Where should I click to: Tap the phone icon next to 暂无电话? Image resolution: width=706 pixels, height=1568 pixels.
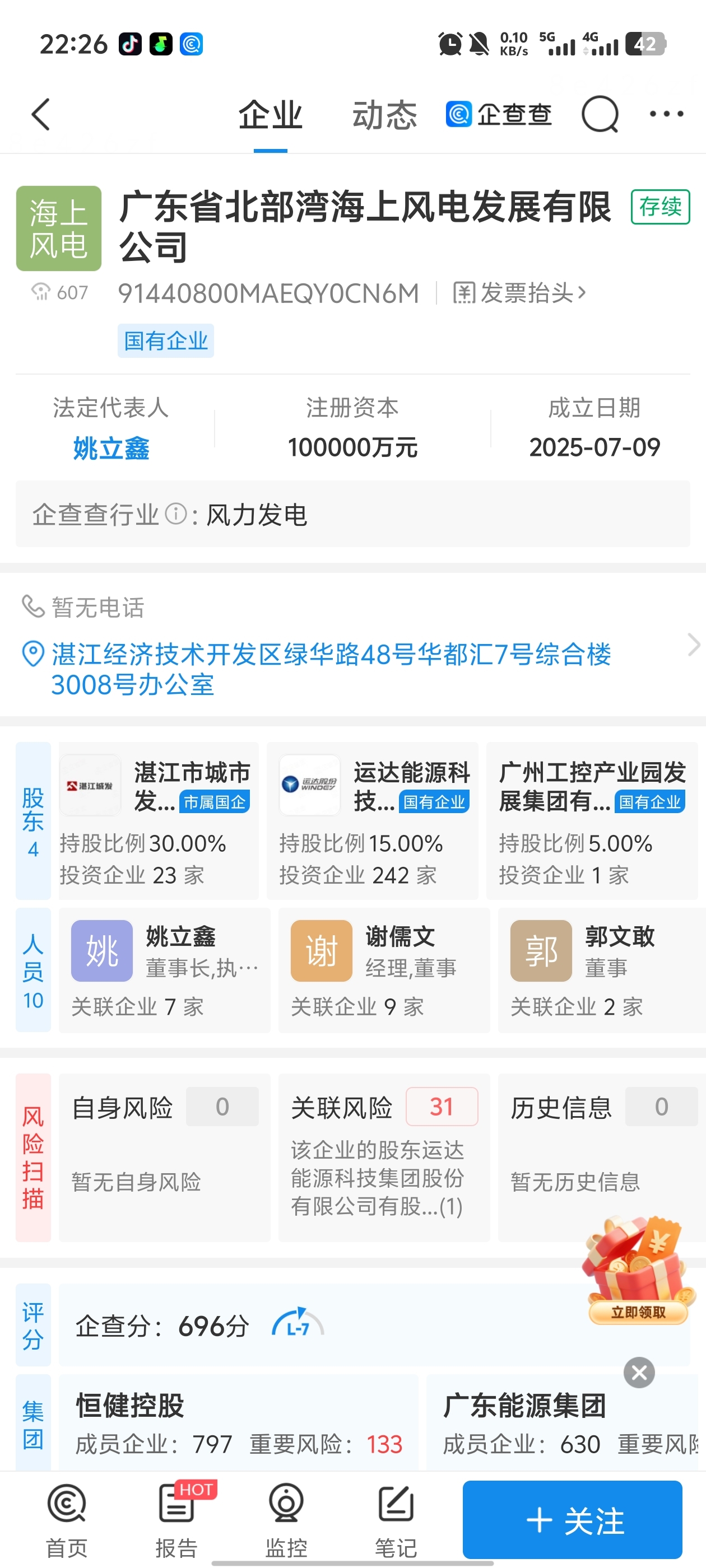(x=33, y=606)
